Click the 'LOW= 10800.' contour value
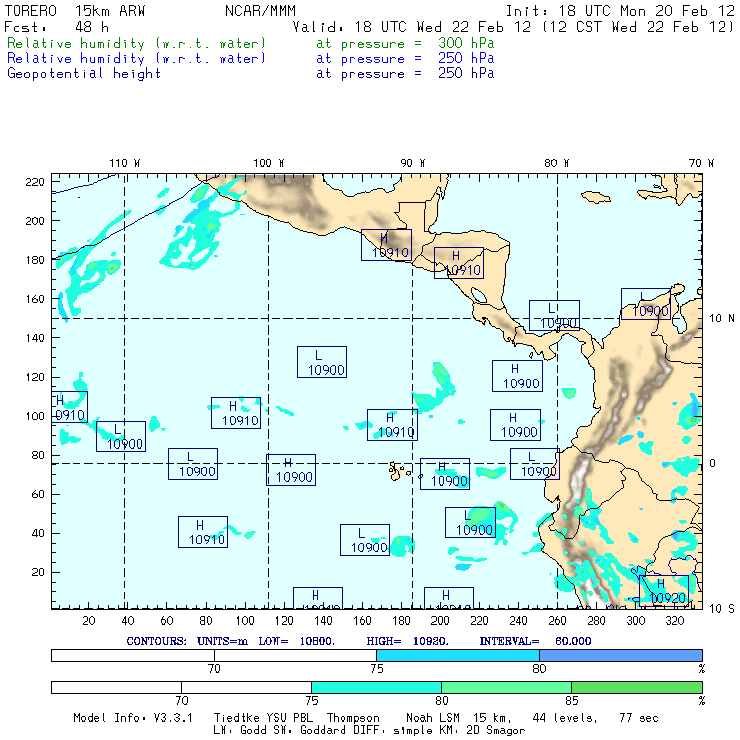Viewport: 740px width, 740px height. pyautogui.click(x=296, y=641)
